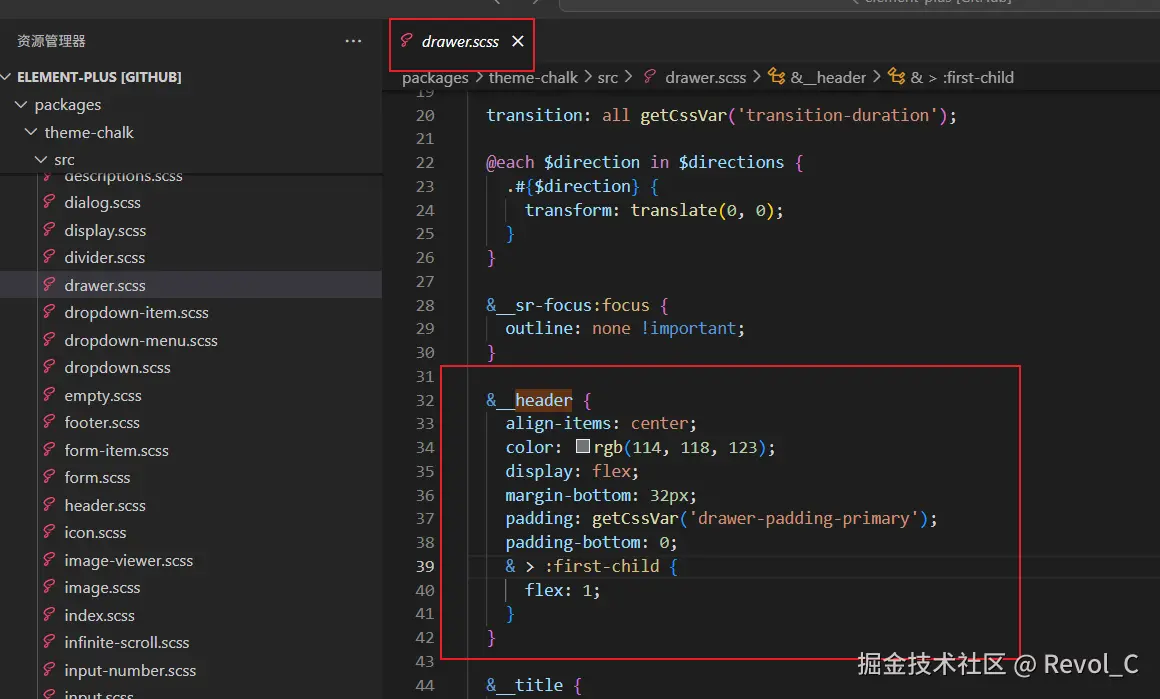The height and width of the screenshot is (699, 1160).
Task: Collapse the packages folder
Action: coord(21,105)
